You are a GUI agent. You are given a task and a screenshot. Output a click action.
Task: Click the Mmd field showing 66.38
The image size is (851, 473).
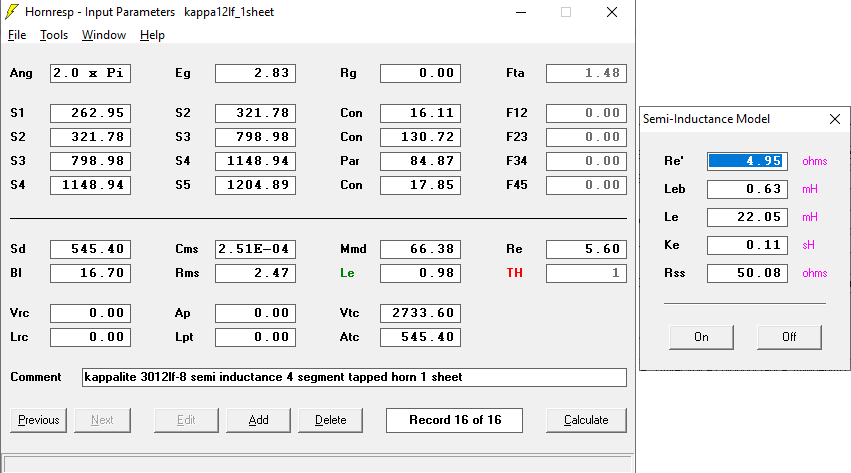pyautogui.click(x=420, y=249)
